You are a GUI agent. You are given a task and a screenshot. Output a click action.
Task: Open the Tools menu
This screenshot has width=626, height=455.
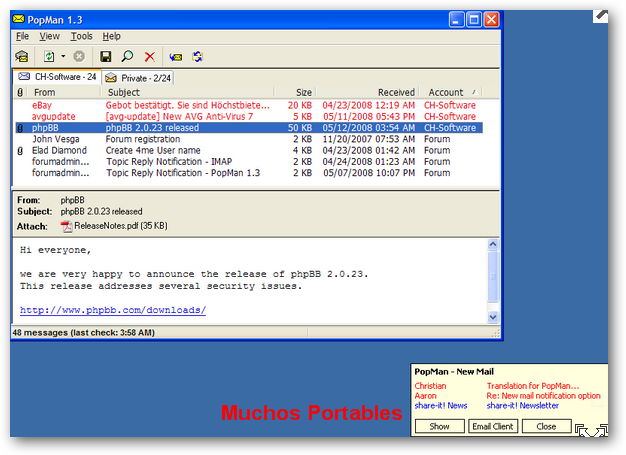tap(81, 36)
